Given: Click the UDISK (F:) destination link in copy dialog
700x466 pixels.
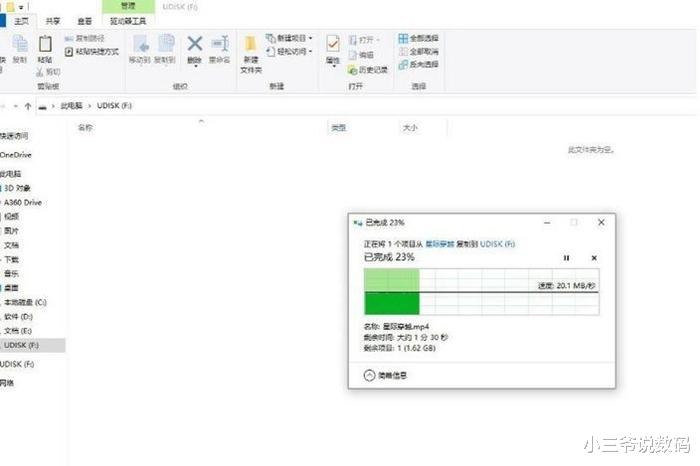Looking at the screenshot, I should 497,244.
